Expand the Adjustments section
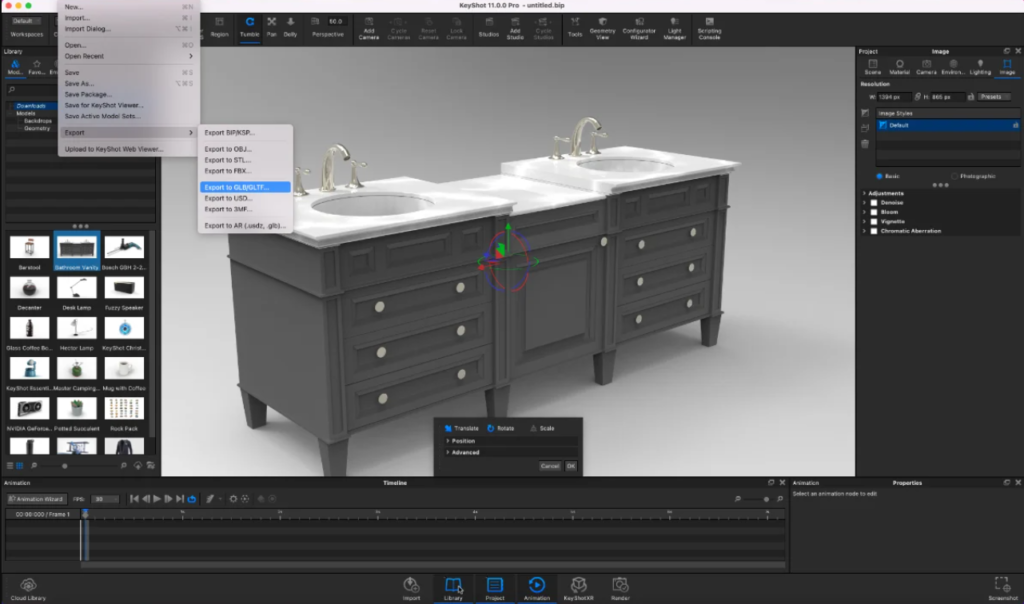The width and height of the screenshot is (1024, 604). click(864, 193)
